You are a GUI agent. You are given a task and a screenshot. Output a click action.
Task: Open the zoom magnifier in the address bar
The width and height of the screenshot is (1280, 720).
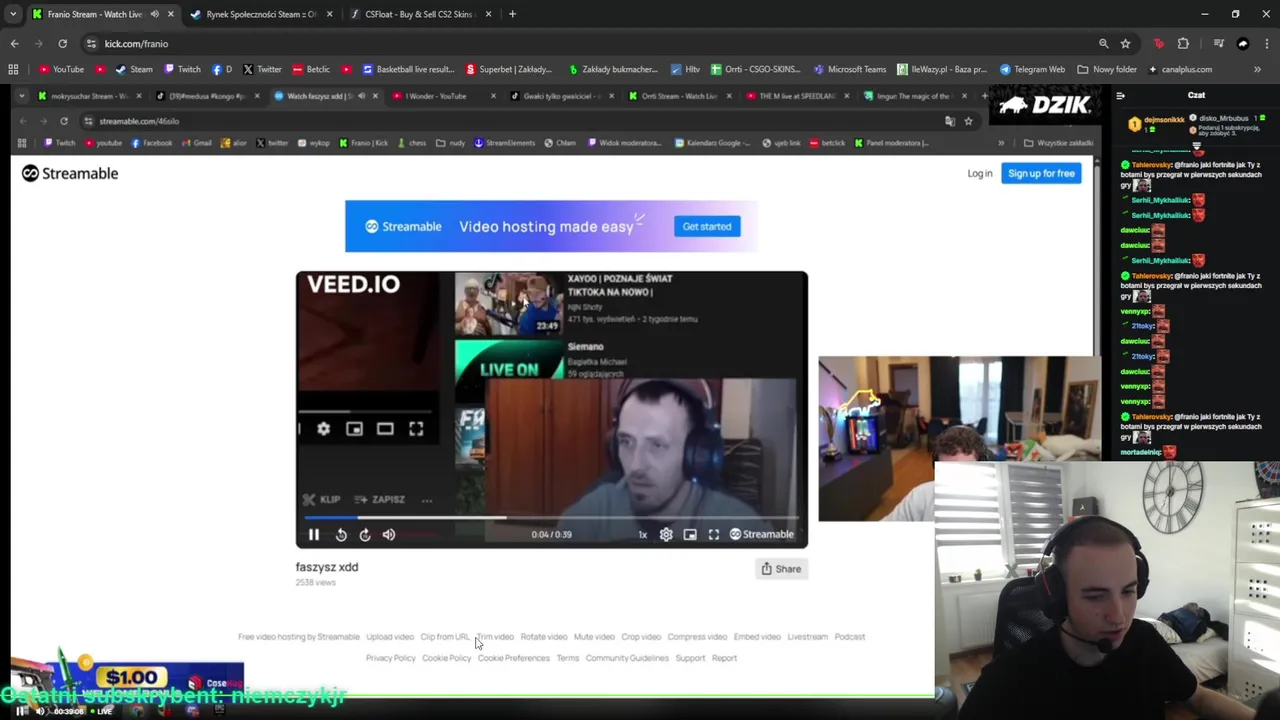[x=1103, y=44]
